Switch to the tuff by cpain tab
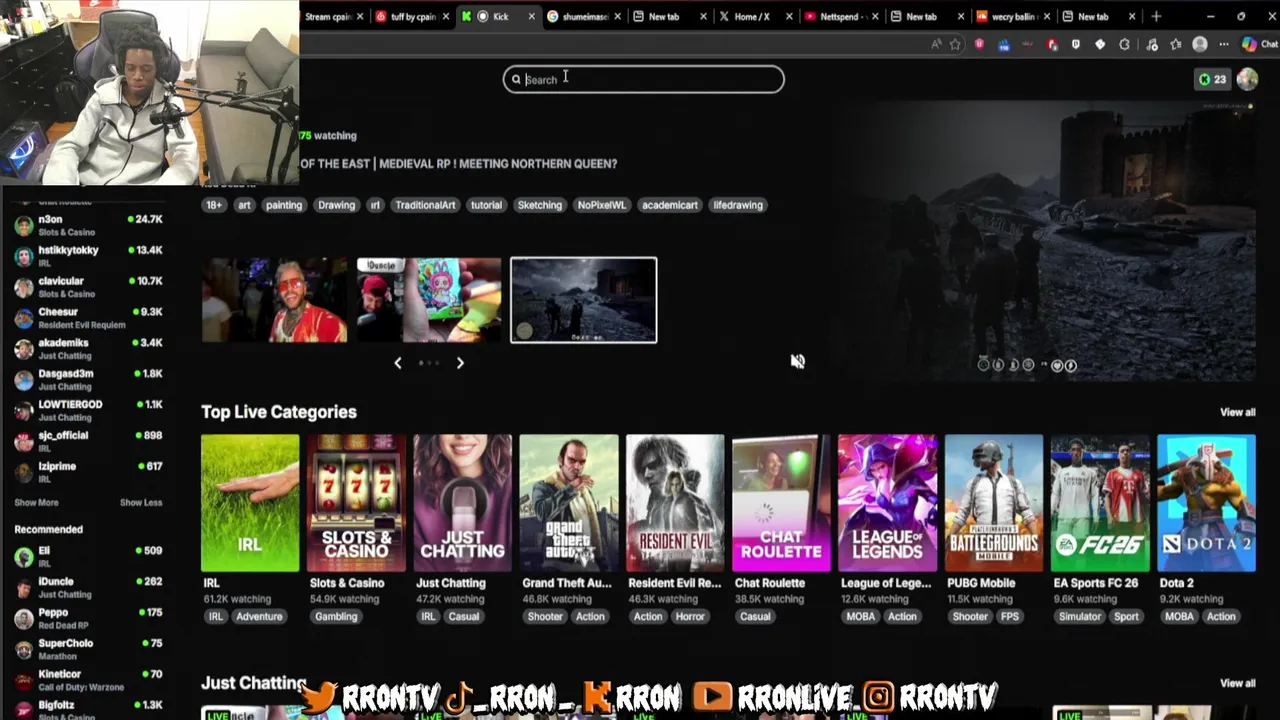 click(411, 16)
